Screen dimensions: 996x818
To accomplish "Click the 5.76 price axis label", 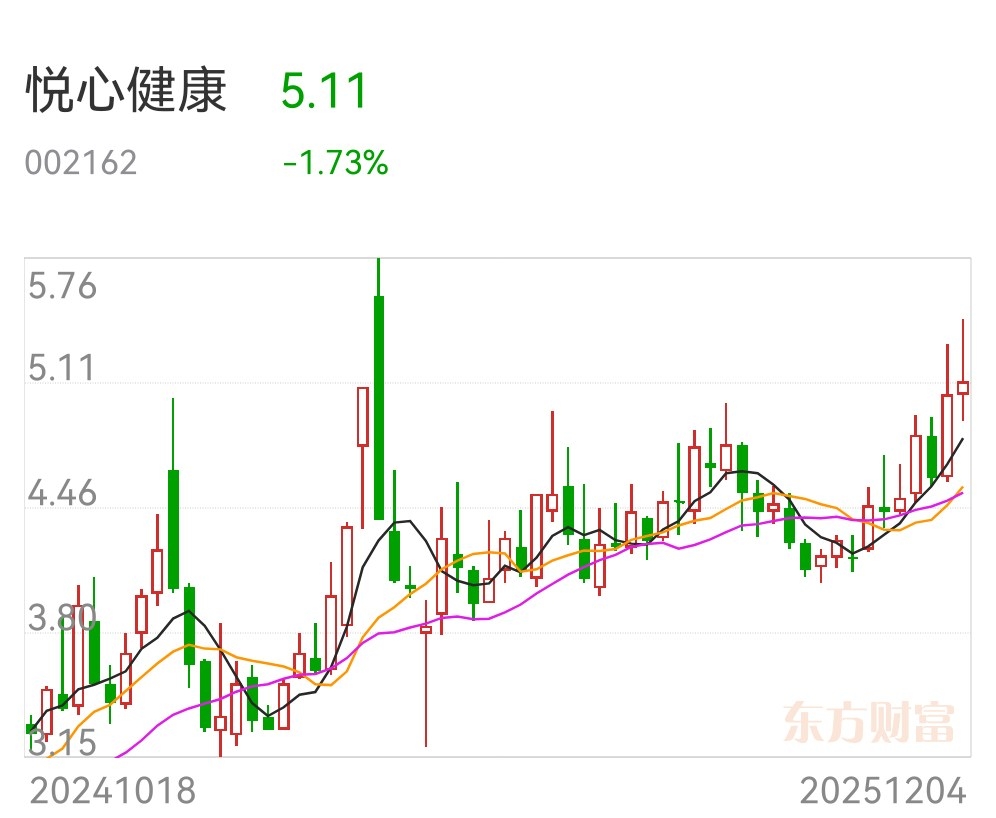I will pyautogui.click(x=62, y=286).
